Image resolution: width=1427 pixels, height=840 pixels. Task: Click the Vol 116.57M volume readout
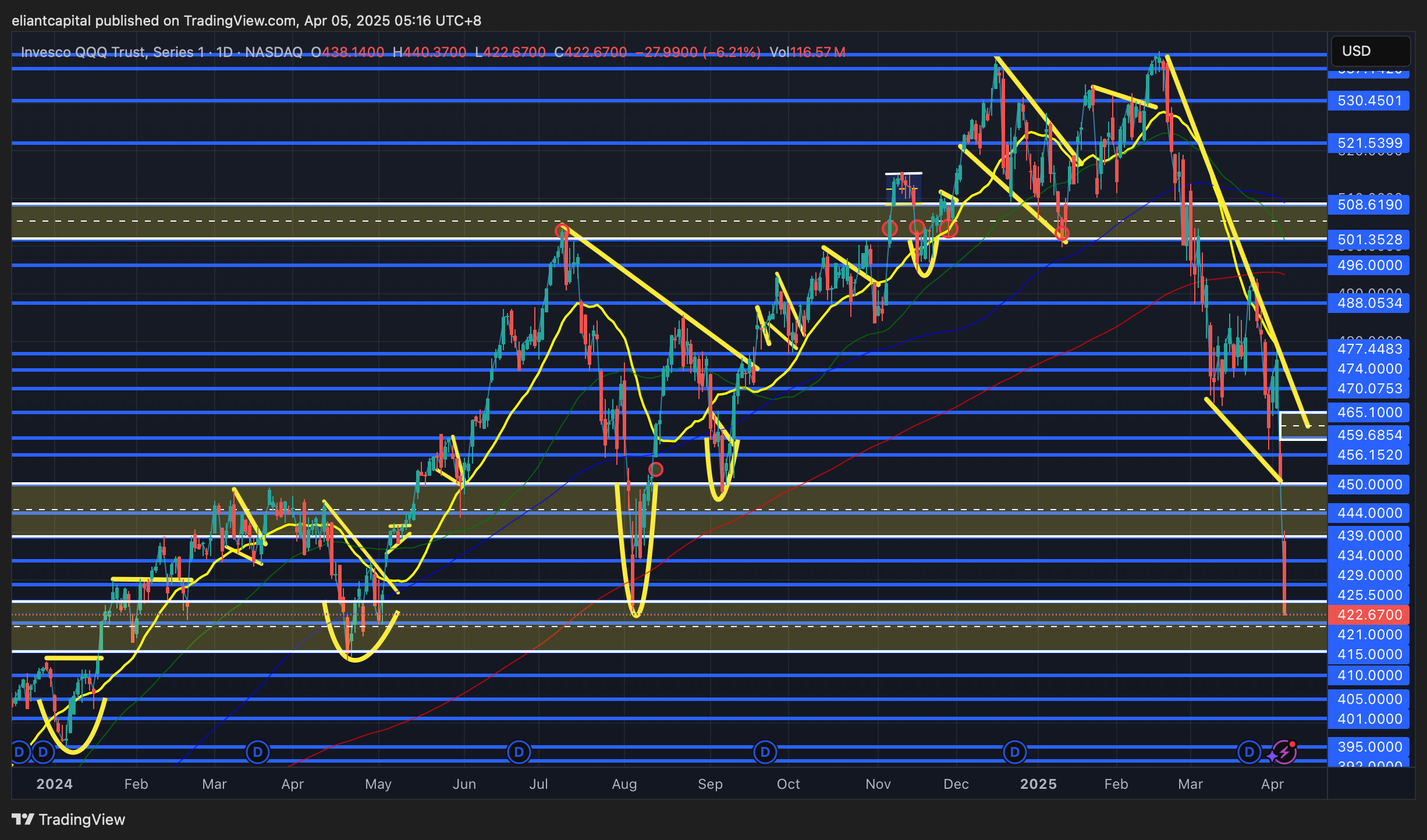point(807,52)
